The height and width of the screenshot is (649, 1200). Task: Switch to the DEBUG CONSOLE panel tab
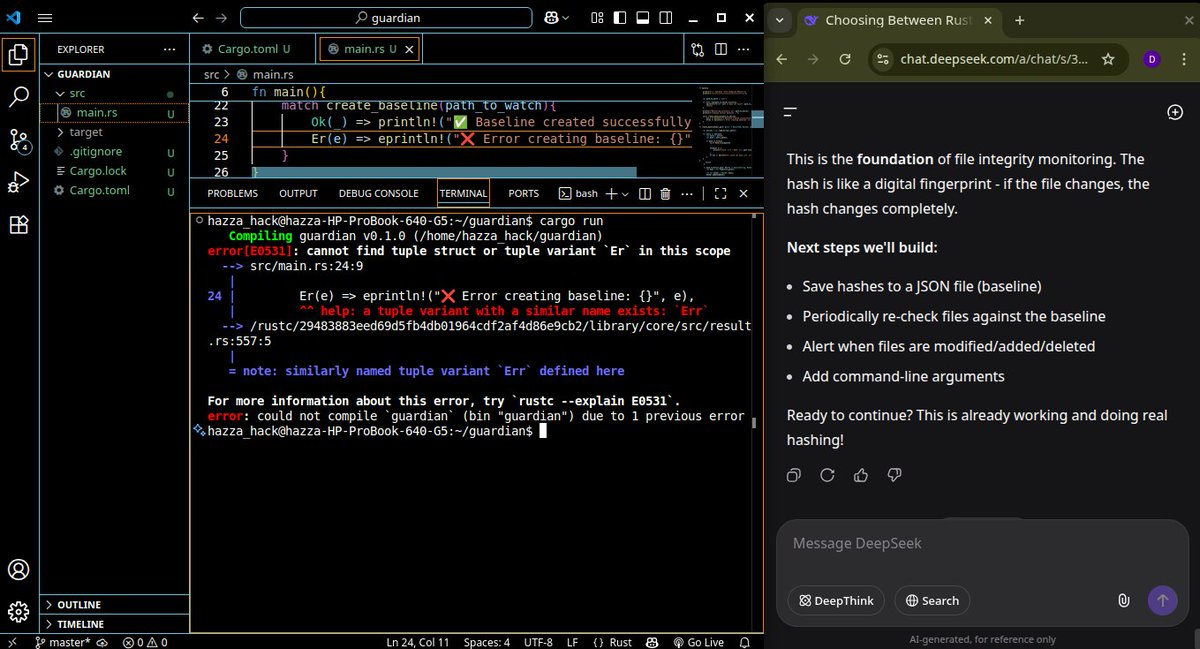click(x=378, y=193)
